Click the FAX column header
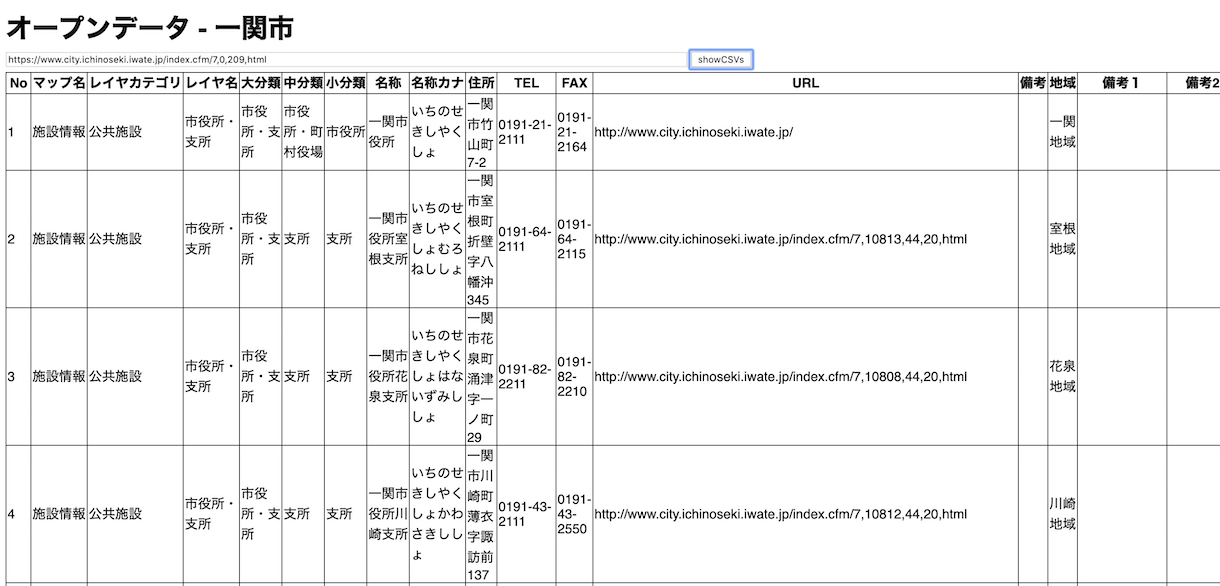 pos(574,83)
